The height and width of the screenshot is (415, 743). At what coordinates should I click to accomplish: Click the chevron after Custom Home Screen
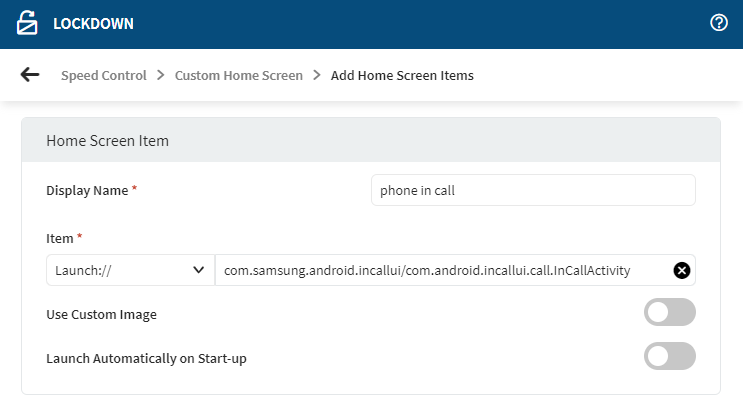click(317, 75)
